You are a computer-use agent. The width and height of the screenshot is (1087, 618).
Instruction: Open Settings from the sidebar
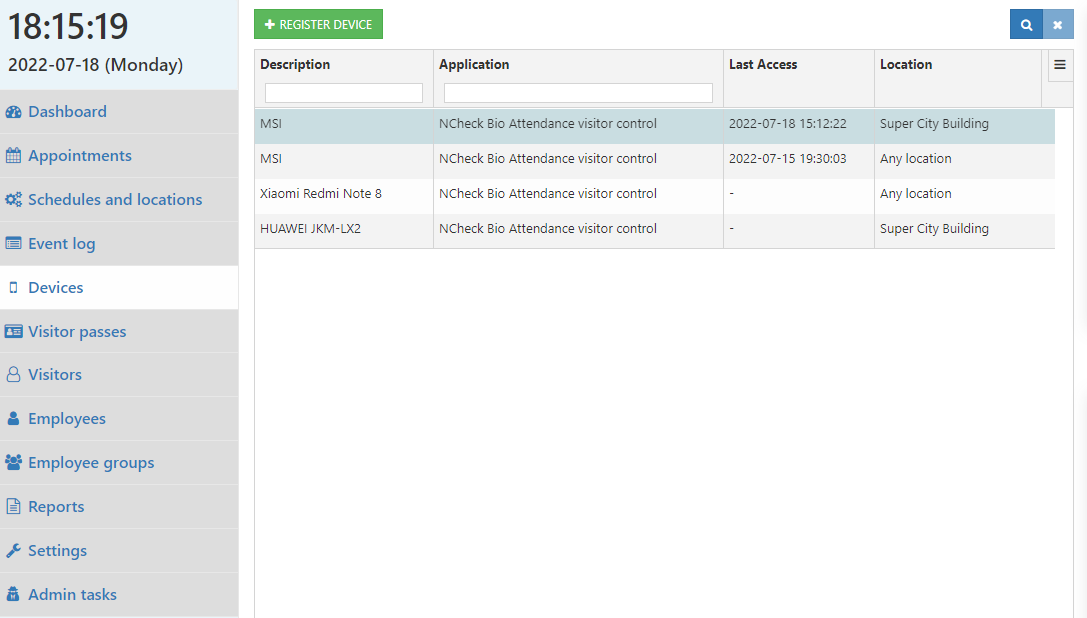[x=119, y=551]
